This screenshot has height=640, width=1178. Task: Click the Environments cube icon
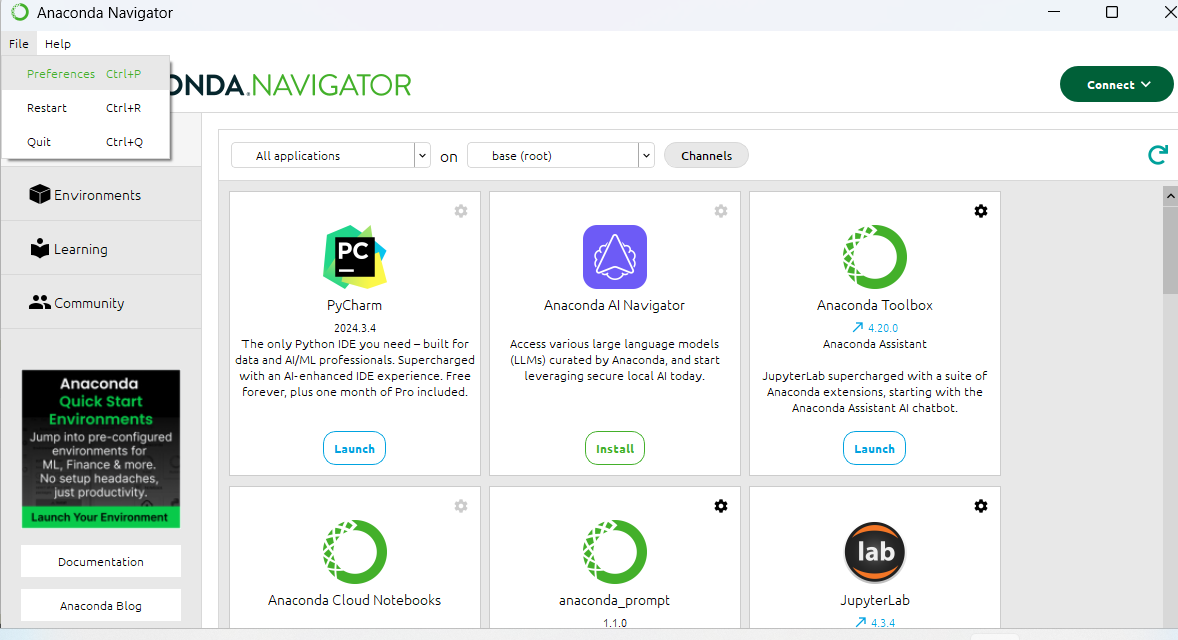(x=40, y=195)
